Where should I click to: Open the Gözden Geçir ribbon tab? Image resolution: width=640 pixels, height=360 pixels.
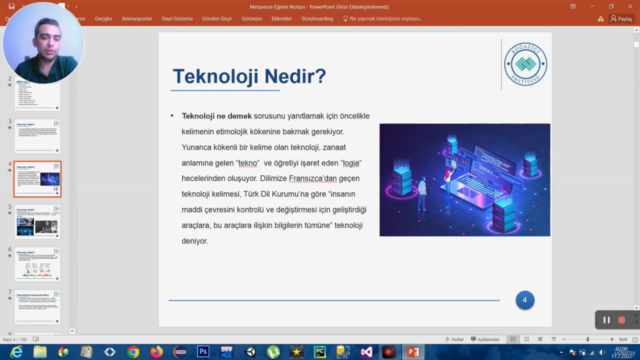point(217,19)
